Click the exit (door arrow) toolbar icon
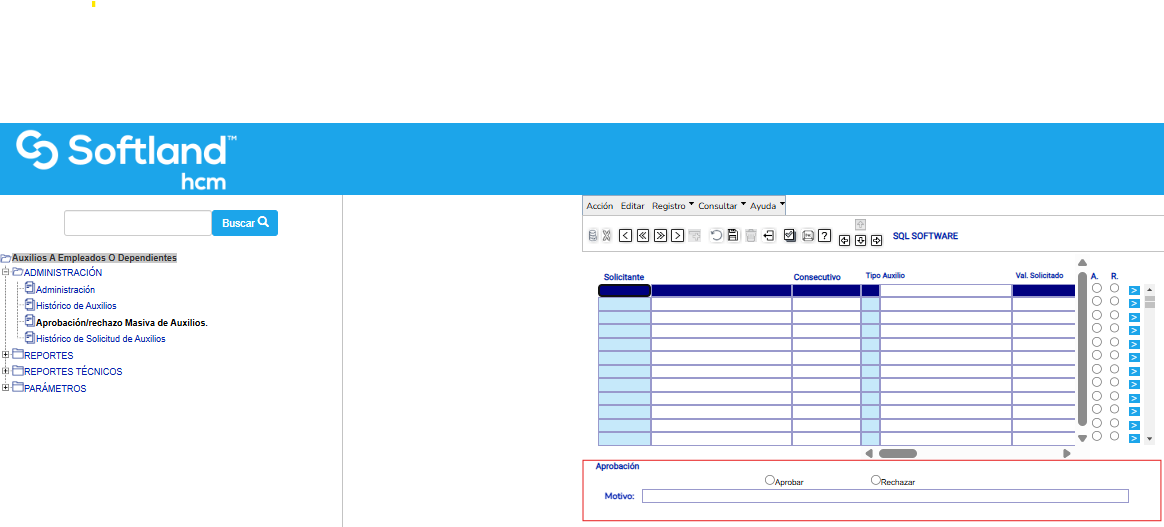Screen dimensions: 1164x527 tap(769, 236)
